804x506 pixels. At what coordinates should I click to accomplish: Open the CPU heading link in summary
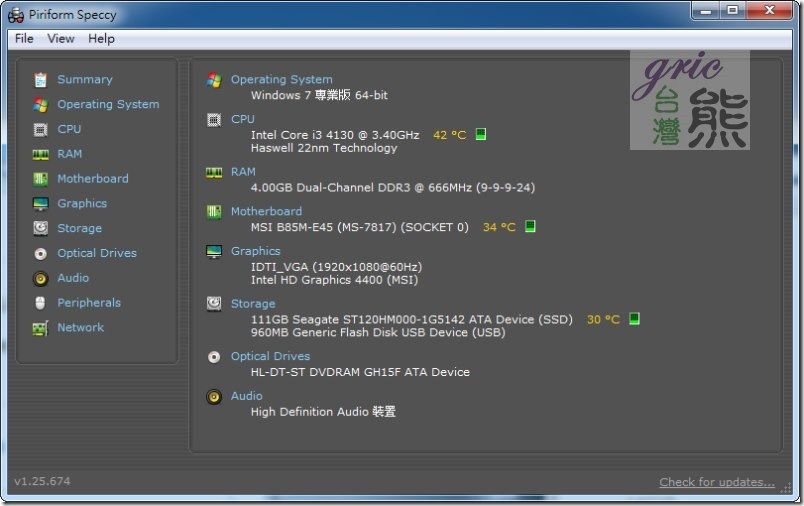(243, 119)
